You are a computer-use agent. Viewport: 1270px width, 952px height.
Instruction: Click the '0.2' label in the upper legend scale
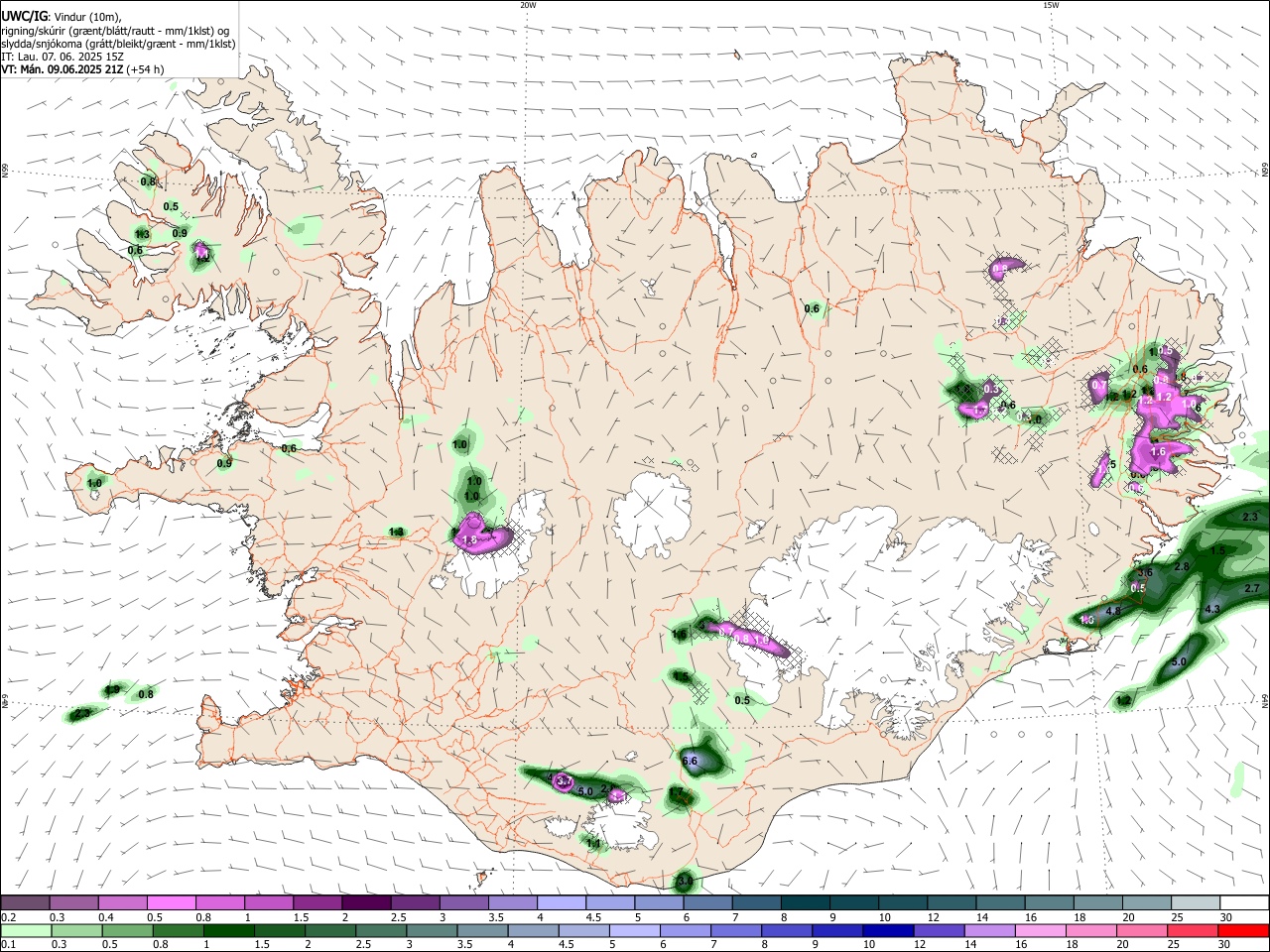[8, 917]
